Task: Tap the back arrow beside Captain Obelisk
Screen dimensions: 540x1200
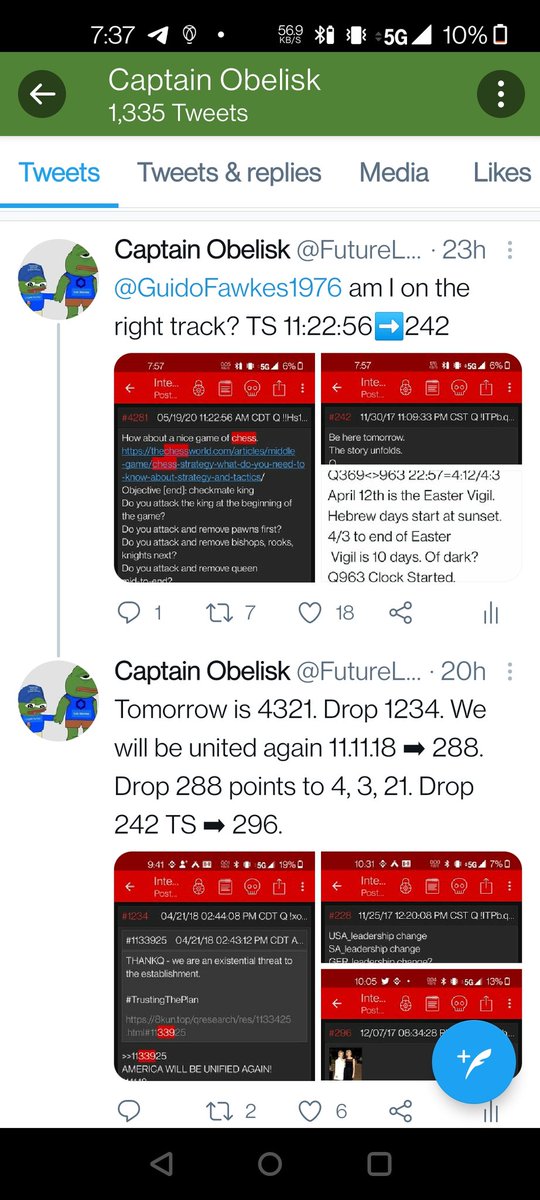Action: 42,95
